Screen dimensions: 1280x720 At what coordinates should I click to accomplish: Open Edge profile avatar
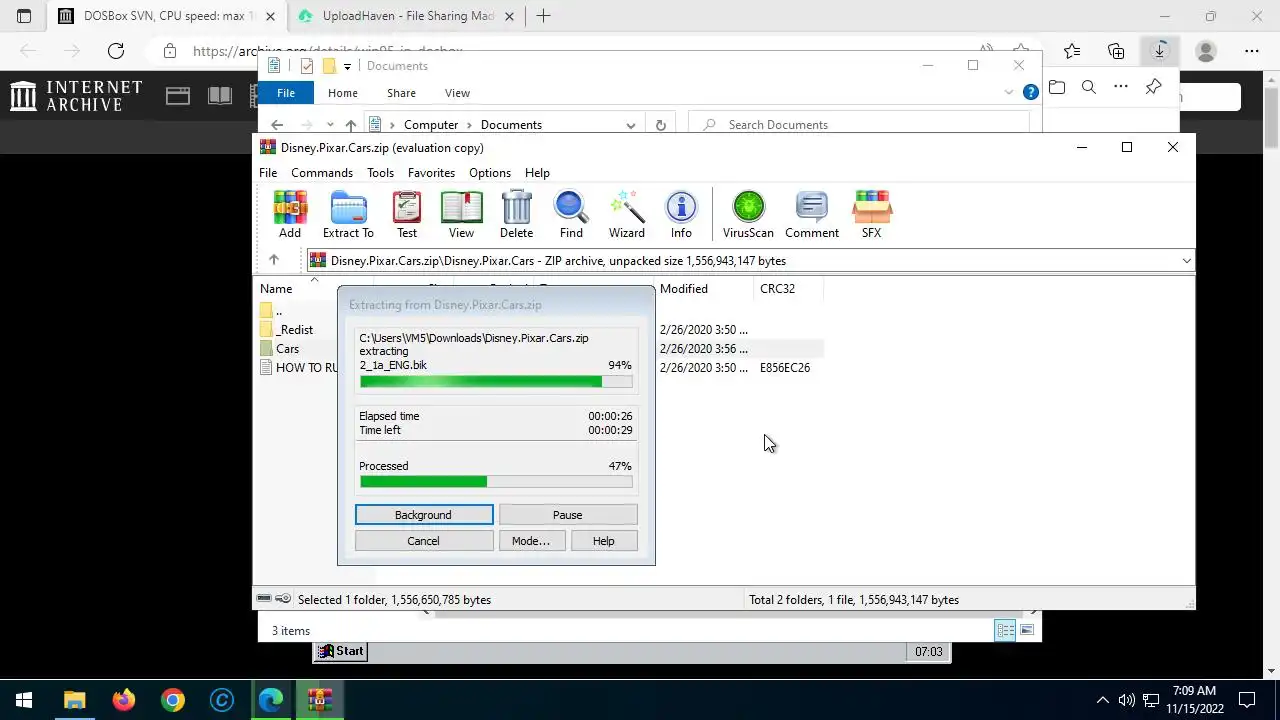tap(1206, 51)
